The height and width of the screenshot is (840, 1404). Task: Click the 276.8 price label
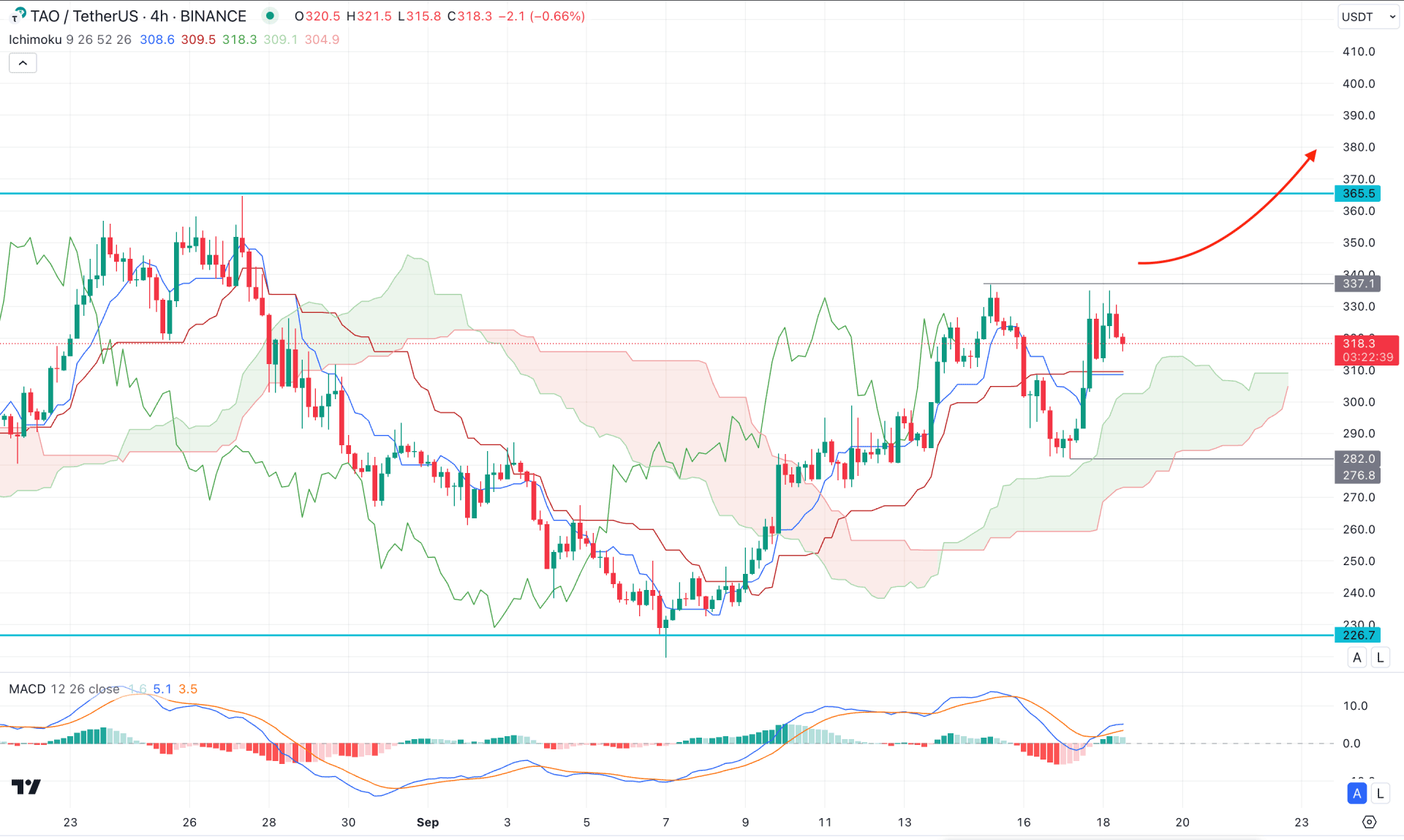point(1358,475)
